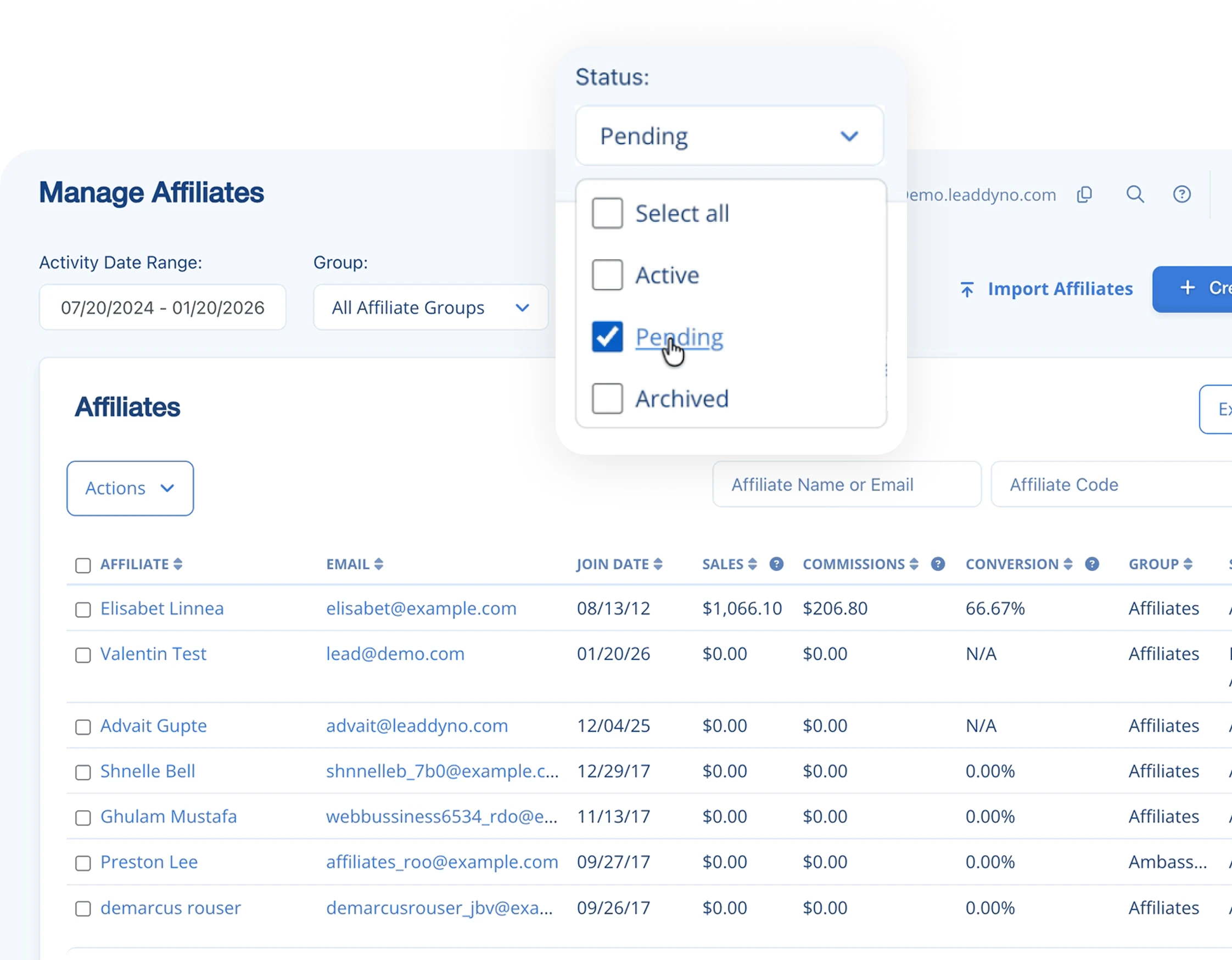Click the Archived option label
1232x960 pixels.
click(x=682, y=399)
